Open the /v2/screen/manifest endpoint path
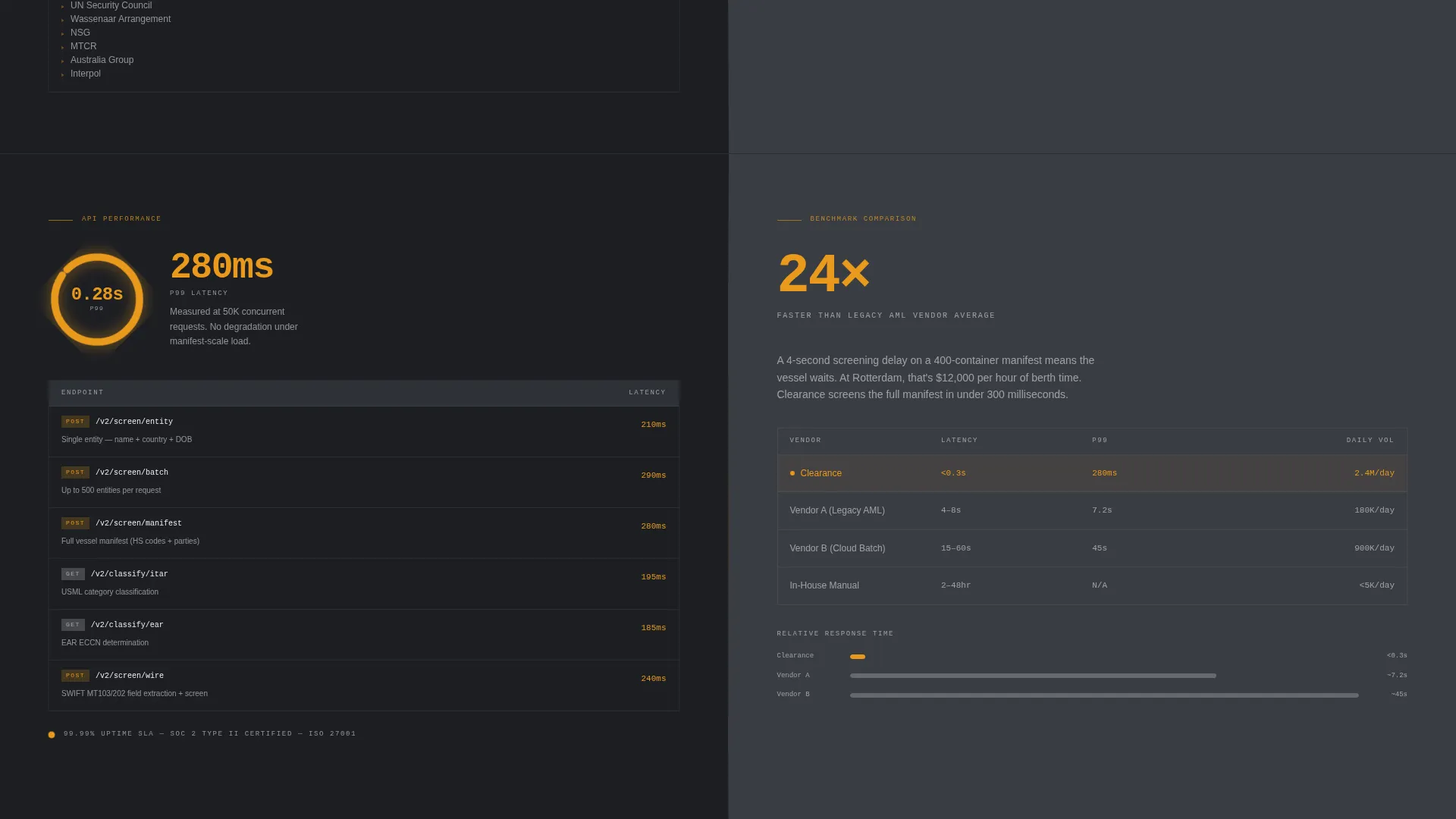This screenshot has width=1456, height=819. pyautogui.click(x=139, y=523)
